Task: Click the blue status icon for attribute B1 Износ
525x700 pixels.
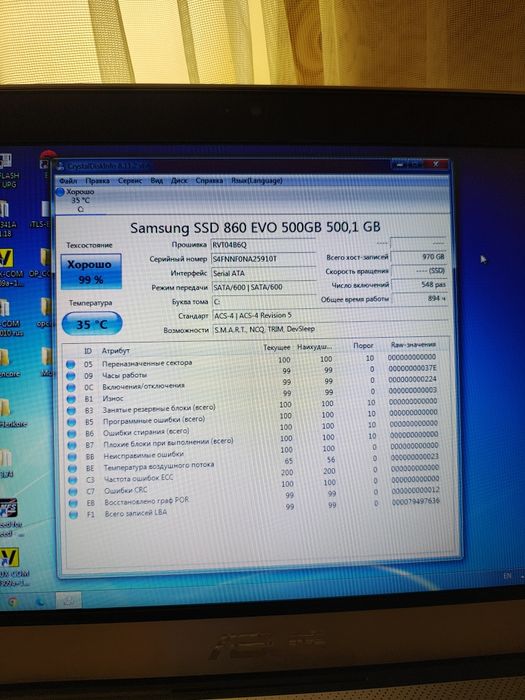Action: tap(71, 399)
